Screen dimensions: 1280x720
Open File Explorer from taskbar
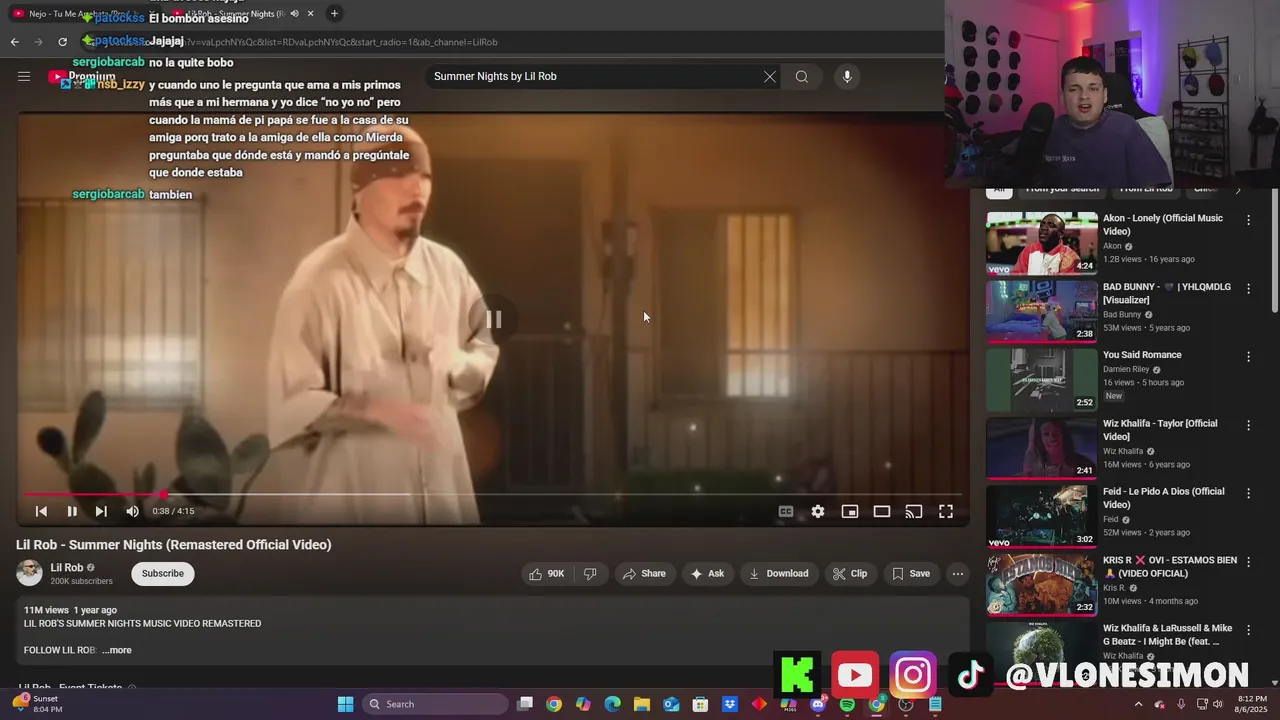[642, 704]
